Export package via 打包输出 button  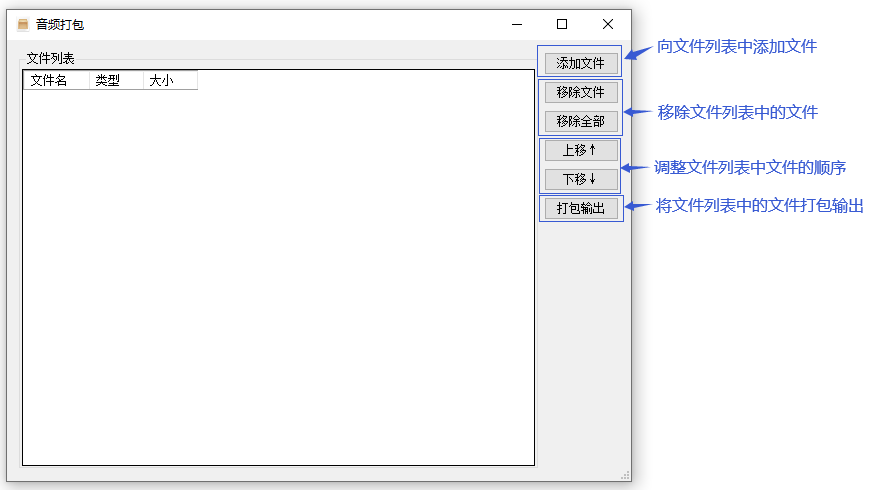pyautogui.click(x=581, y=209)
